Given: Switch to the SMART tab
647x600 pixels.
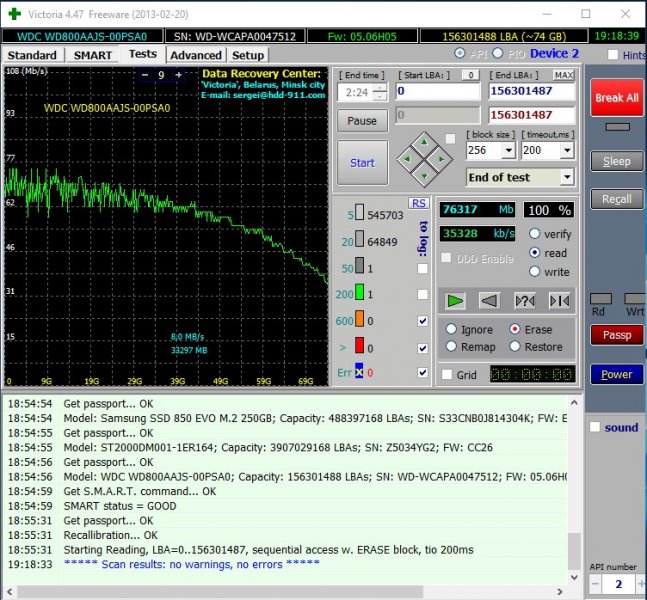Looking at the screenshot, I should pyautogui.click(x=93, y=55).
